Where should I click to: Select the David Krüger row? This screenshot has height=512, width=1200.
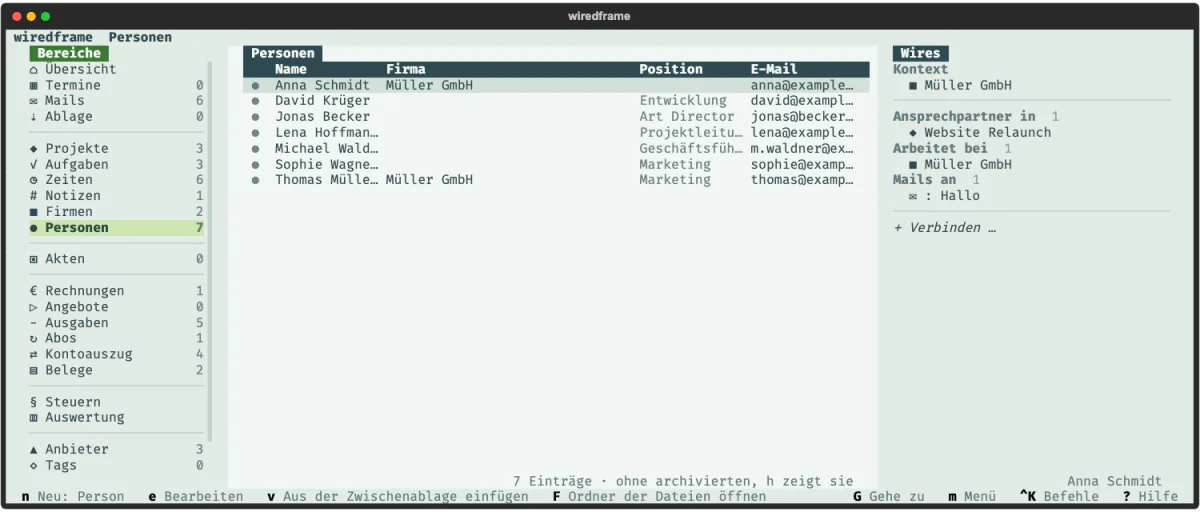[556, 101]
